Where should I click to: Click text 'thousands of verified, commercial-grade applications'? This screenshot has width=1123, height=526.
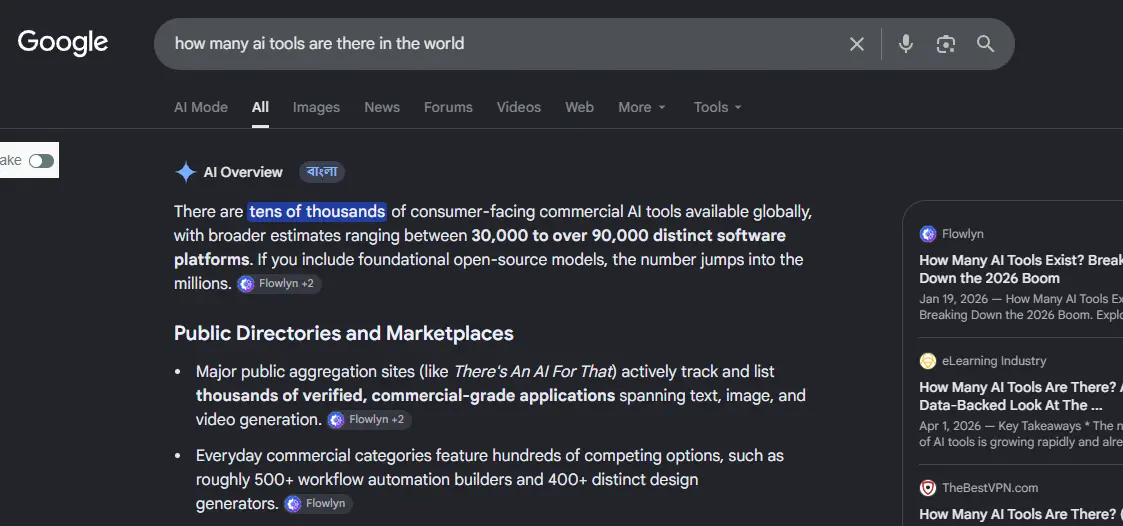(405, 396)
